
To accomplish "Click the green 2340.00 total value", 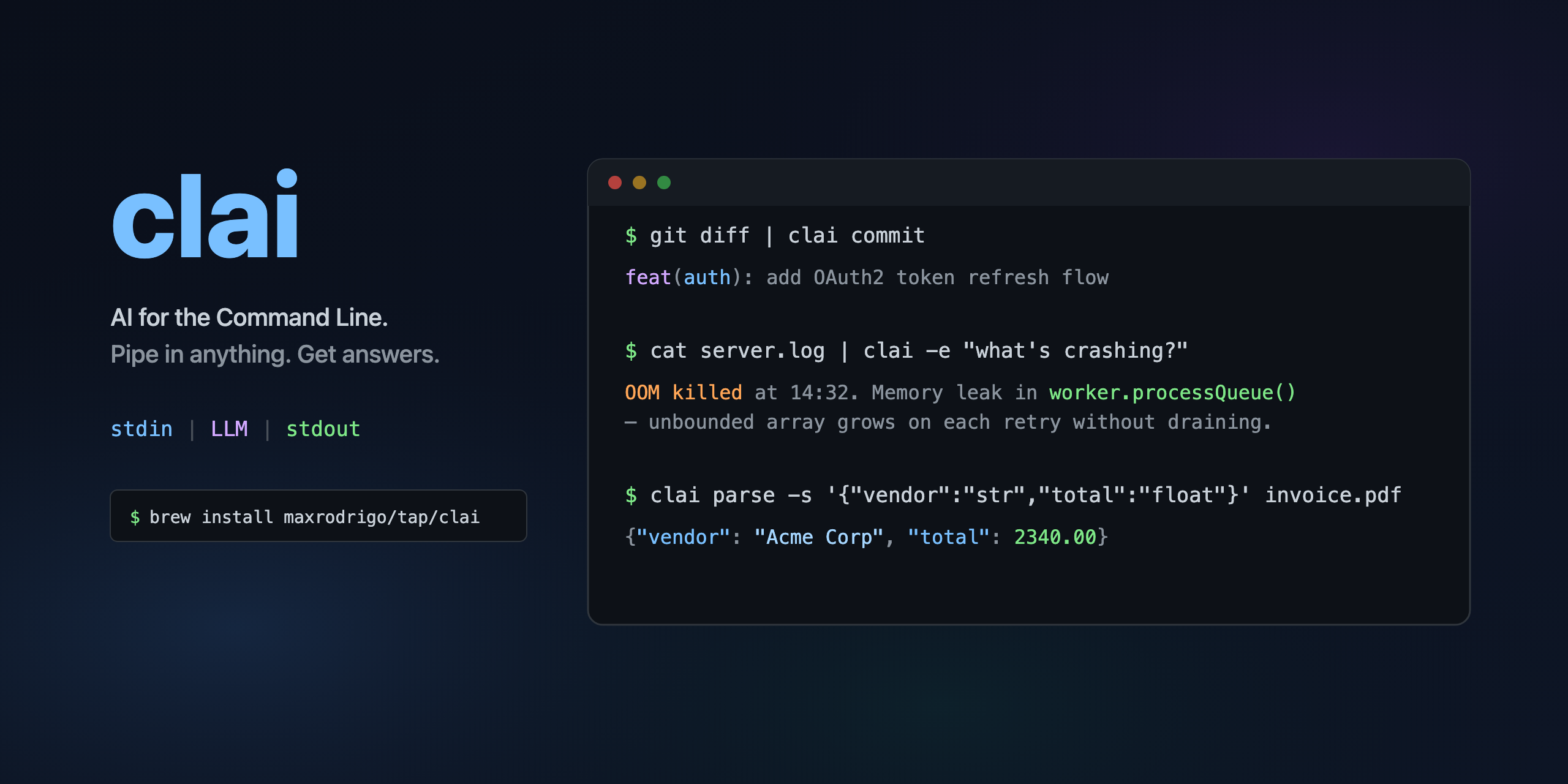I will (1055, 537).
